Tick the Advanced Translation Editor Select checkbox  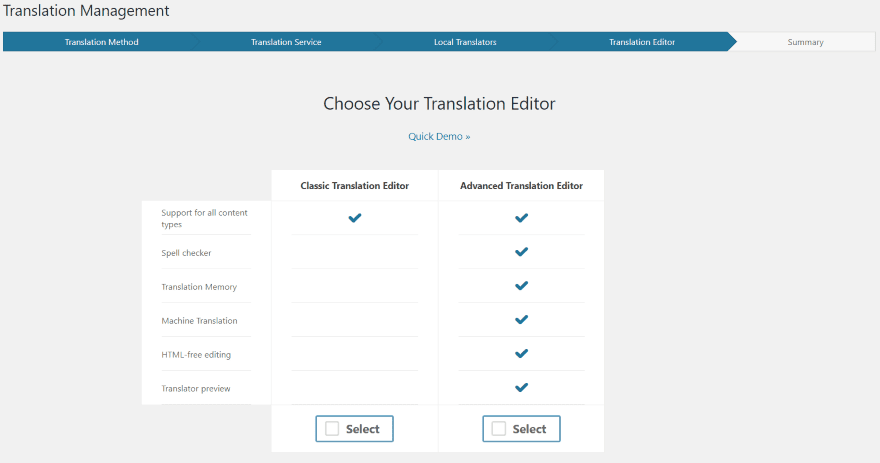pyautogui.click(x=499, y=429)
